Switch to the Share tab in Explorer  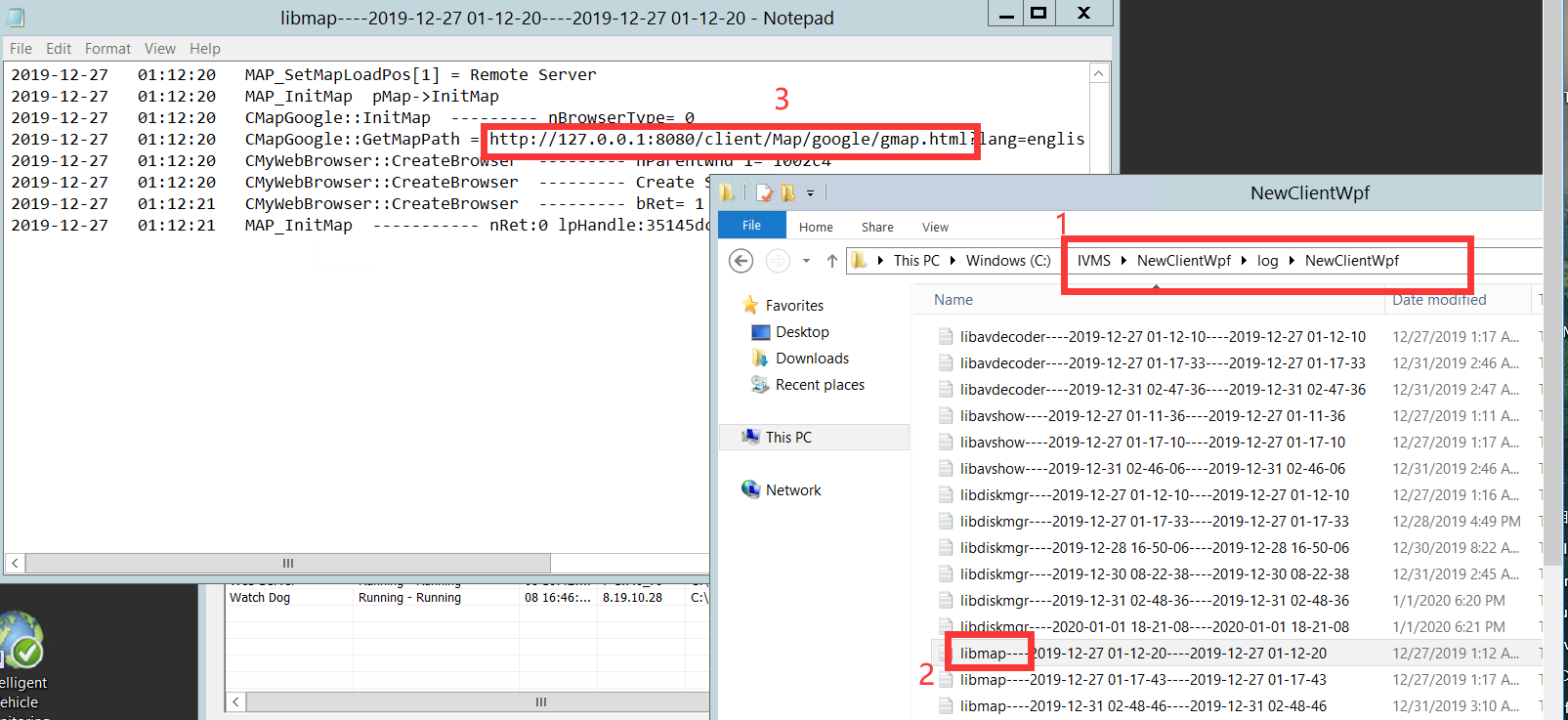[877, 227]
